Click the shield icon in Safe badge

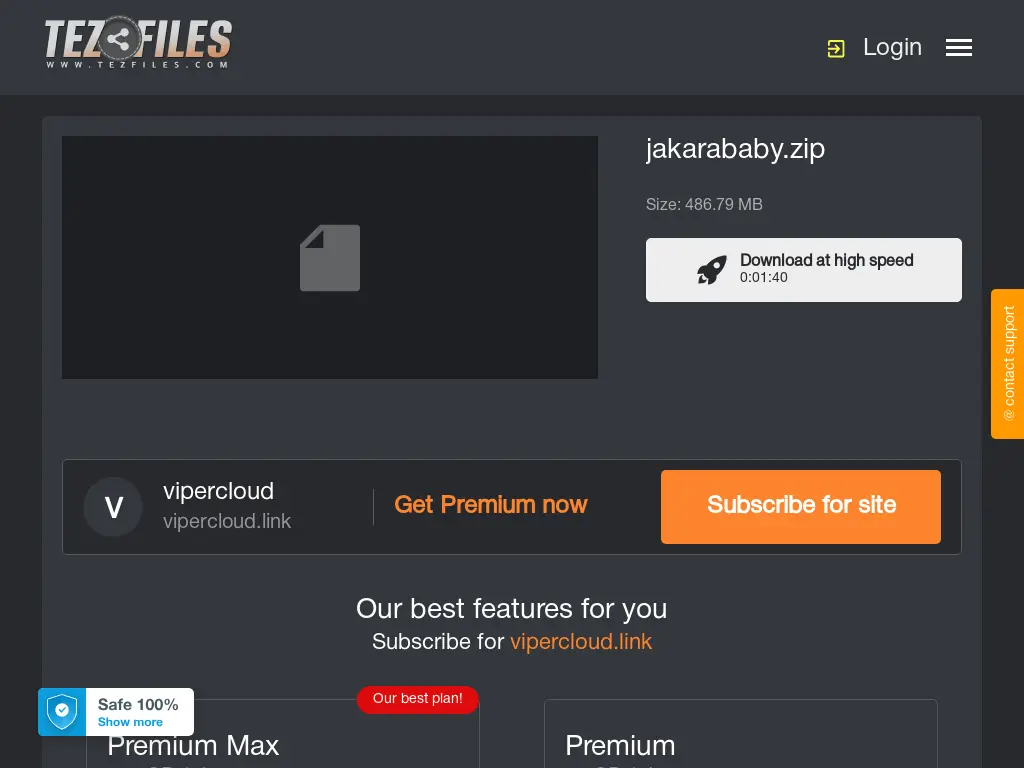point(62,711)
